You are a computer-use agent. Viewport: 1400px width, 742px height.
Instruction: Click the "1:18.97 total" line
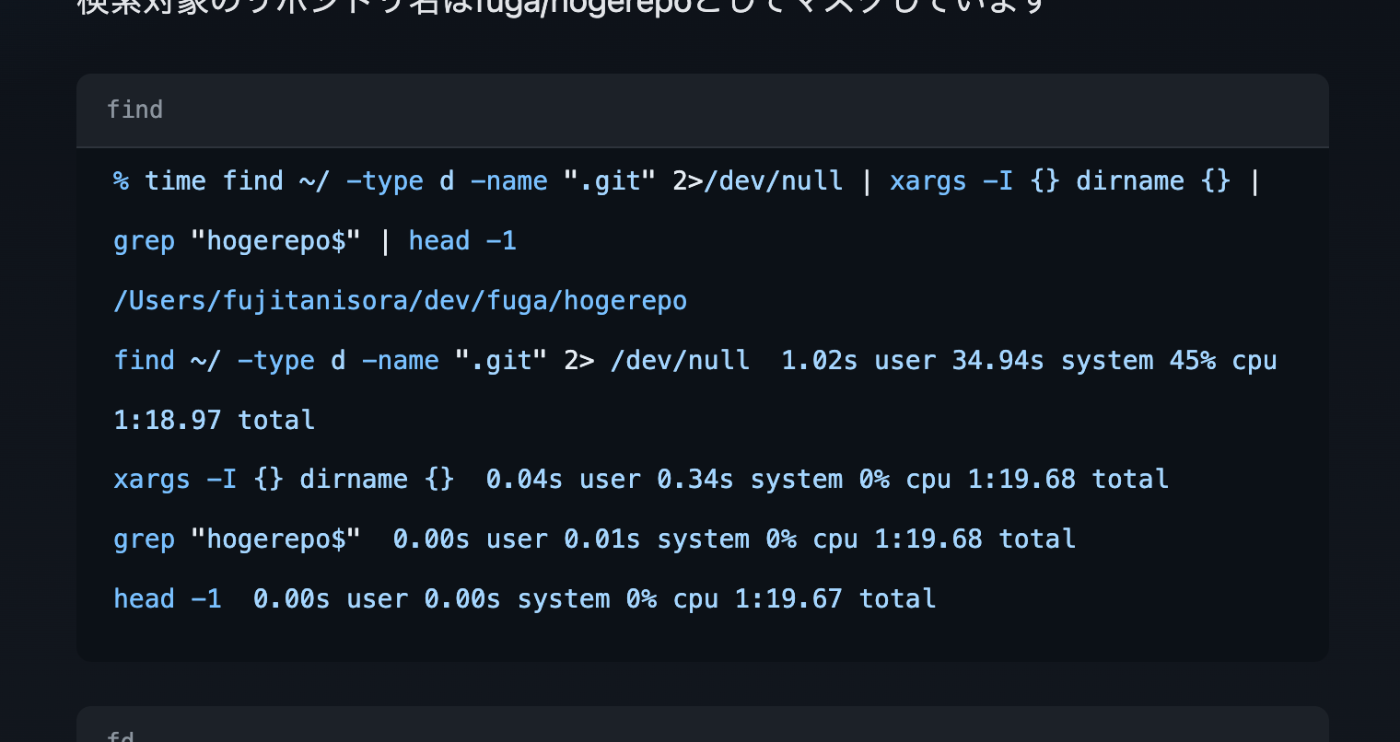pos(214,420)
